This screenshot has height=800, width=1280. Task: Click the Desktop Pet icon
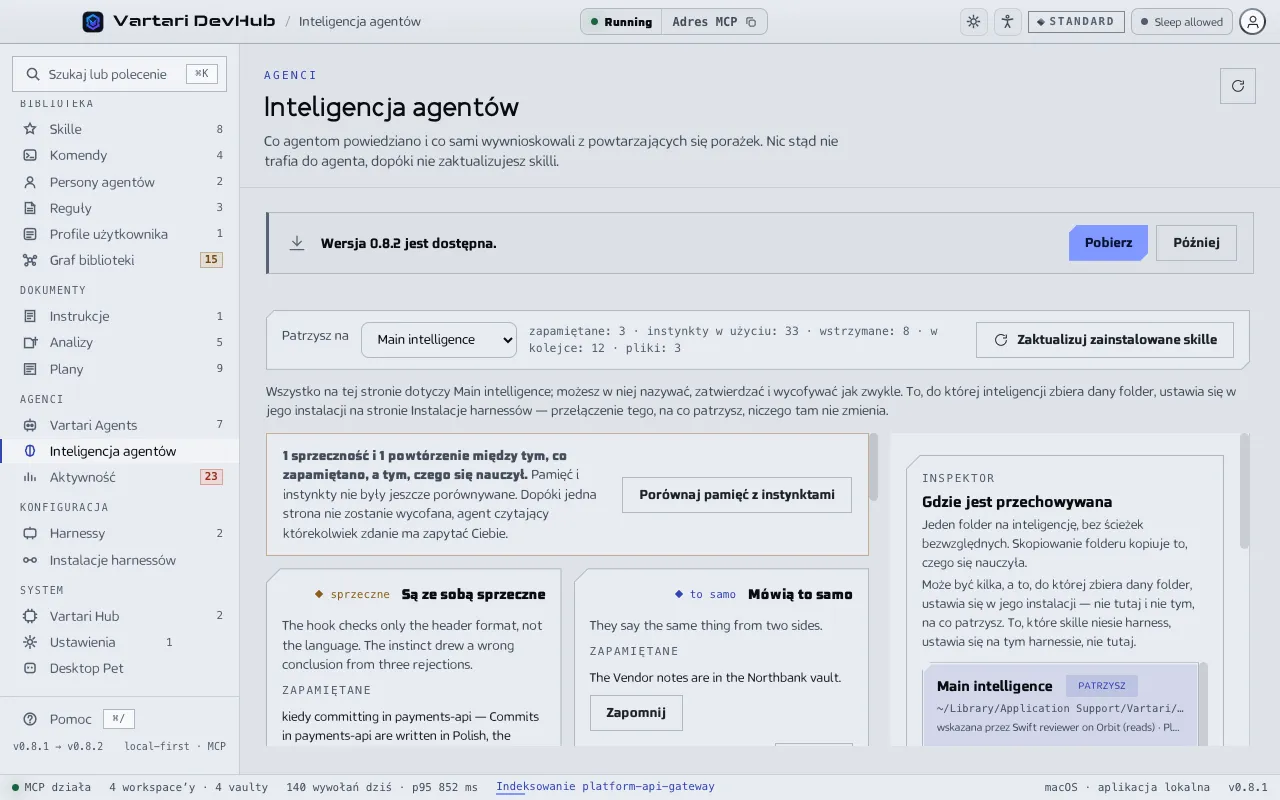tap(30, 668)
